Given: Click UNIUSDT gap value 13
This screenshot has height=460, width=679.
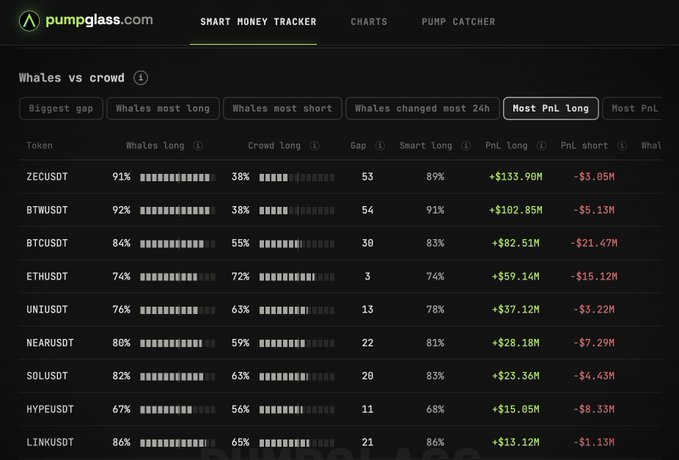Looking at the screenshot, I should [368, 310].
